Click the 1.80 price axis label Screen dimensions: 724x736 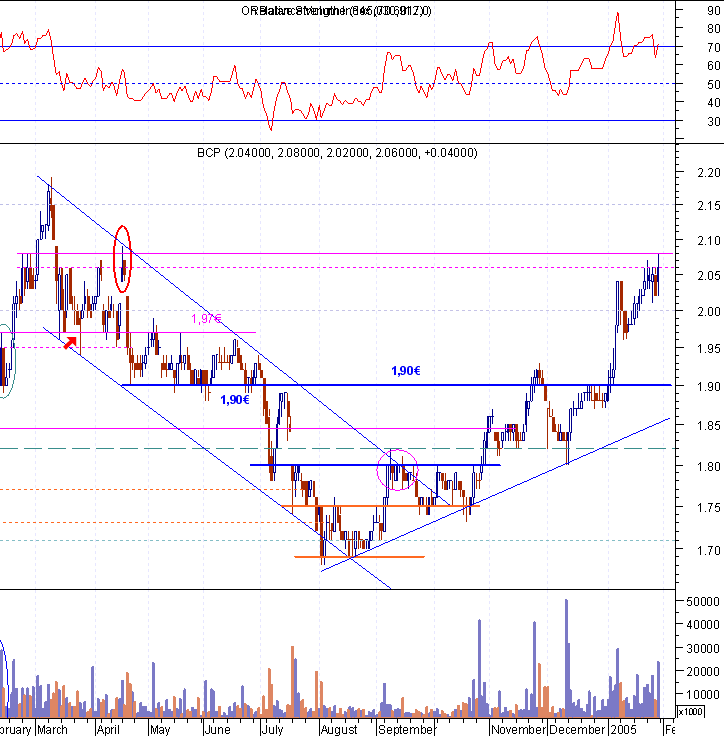point(709,467)
